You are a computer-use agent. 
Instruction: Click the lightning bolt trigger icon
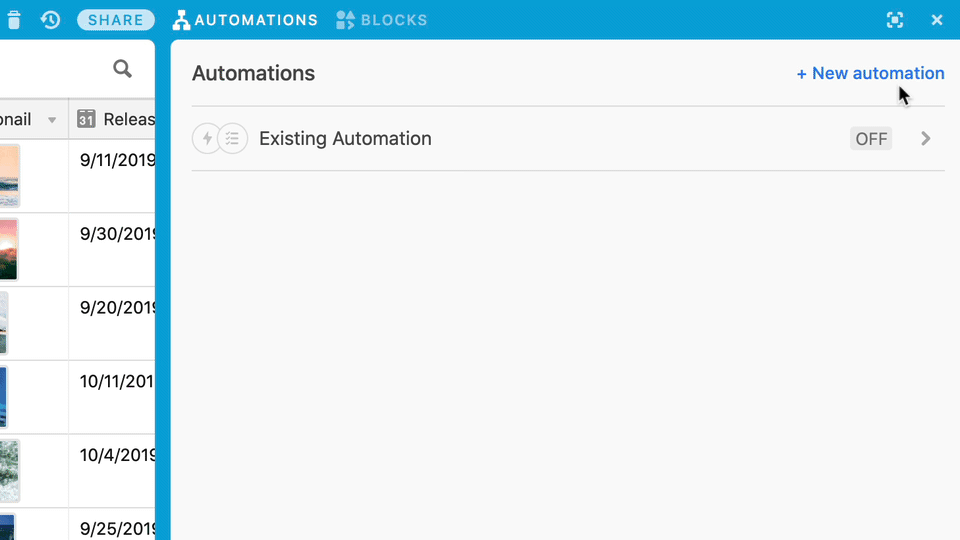207,138
